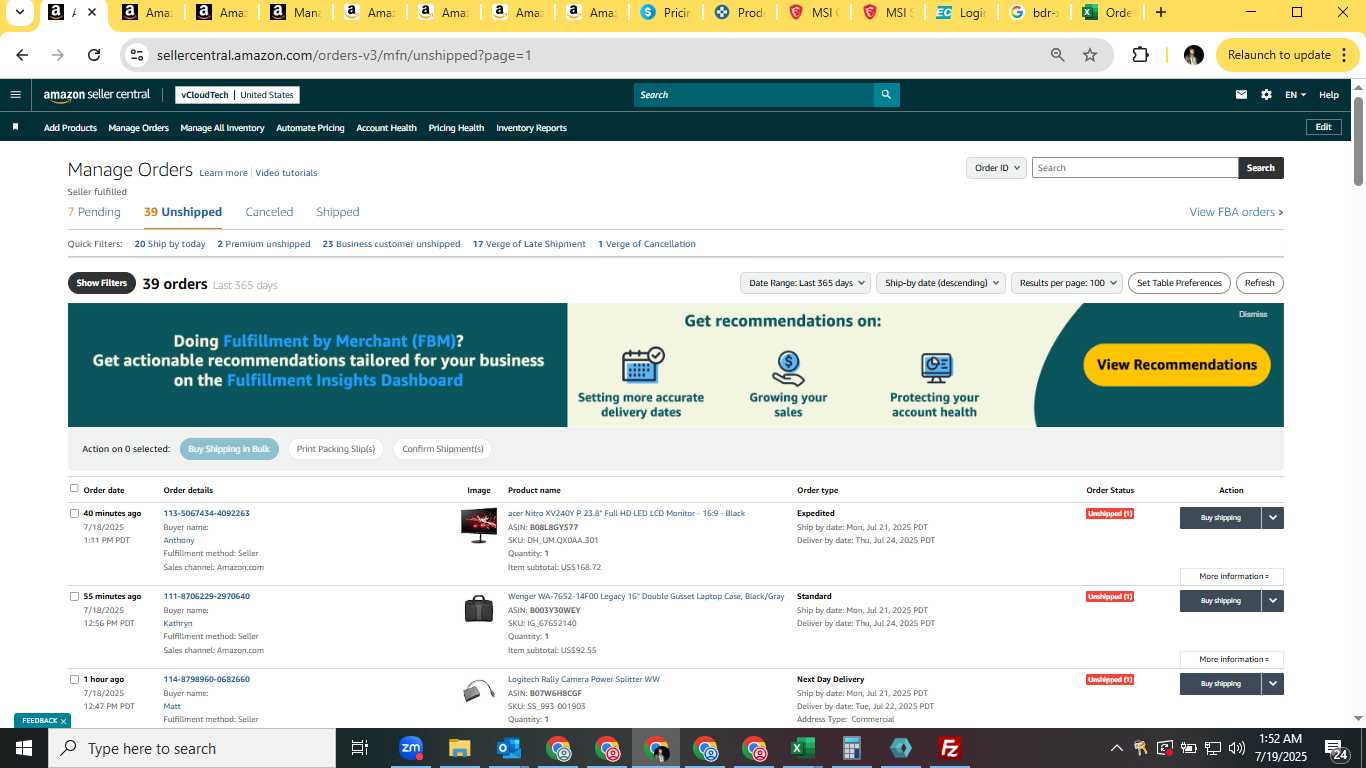Click Set Table Preferences button
This screenshot has width=1366, height=768.
(x=1179, y=283)
